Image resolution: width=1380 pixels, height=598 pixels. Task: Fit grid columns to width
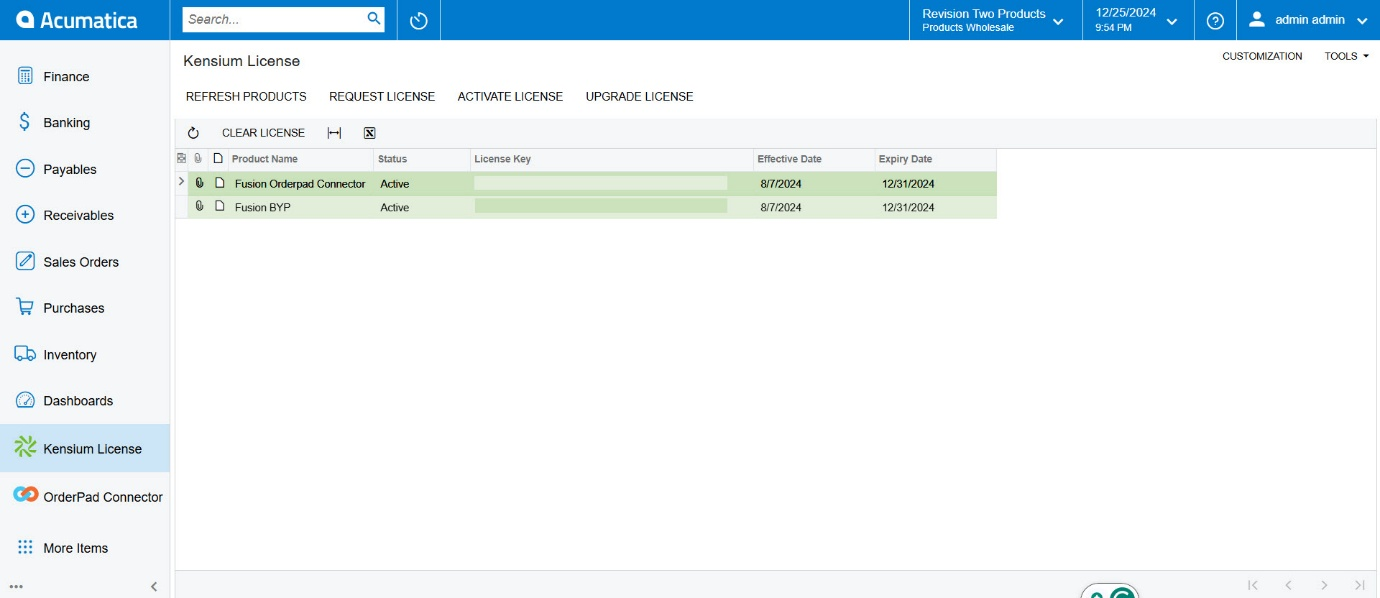point(334,133)
